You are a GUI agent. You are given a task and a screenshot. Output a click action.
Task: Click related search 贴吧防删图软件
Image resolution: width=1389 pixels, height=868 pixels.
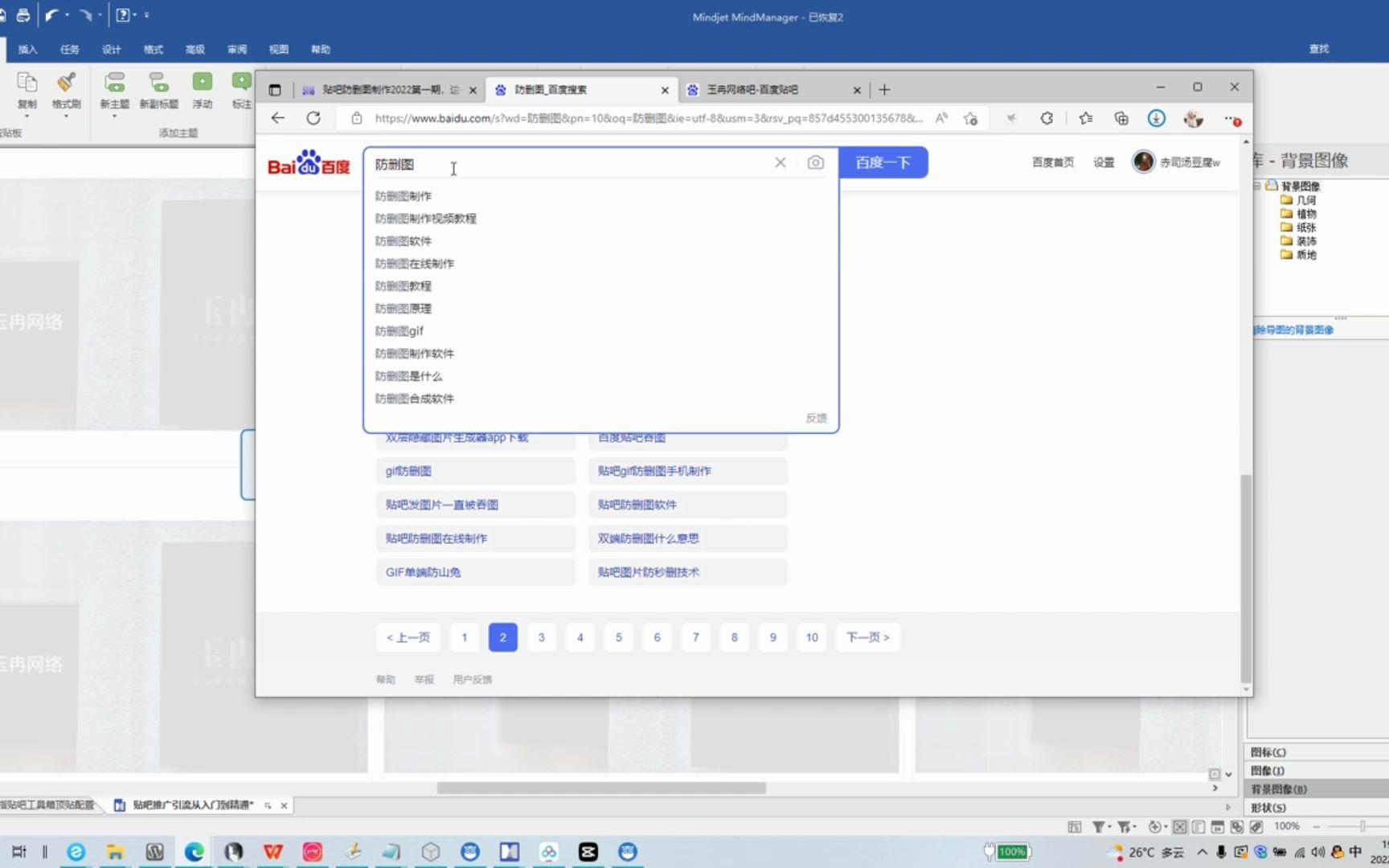pyautogui.click(x=688, y=505)
